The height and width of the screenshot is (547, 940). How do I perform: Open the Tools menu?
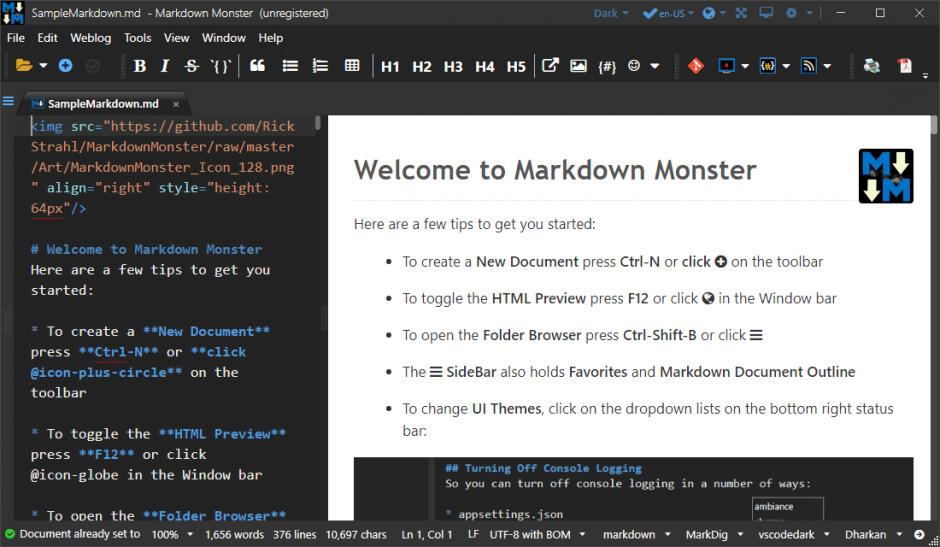137,38
